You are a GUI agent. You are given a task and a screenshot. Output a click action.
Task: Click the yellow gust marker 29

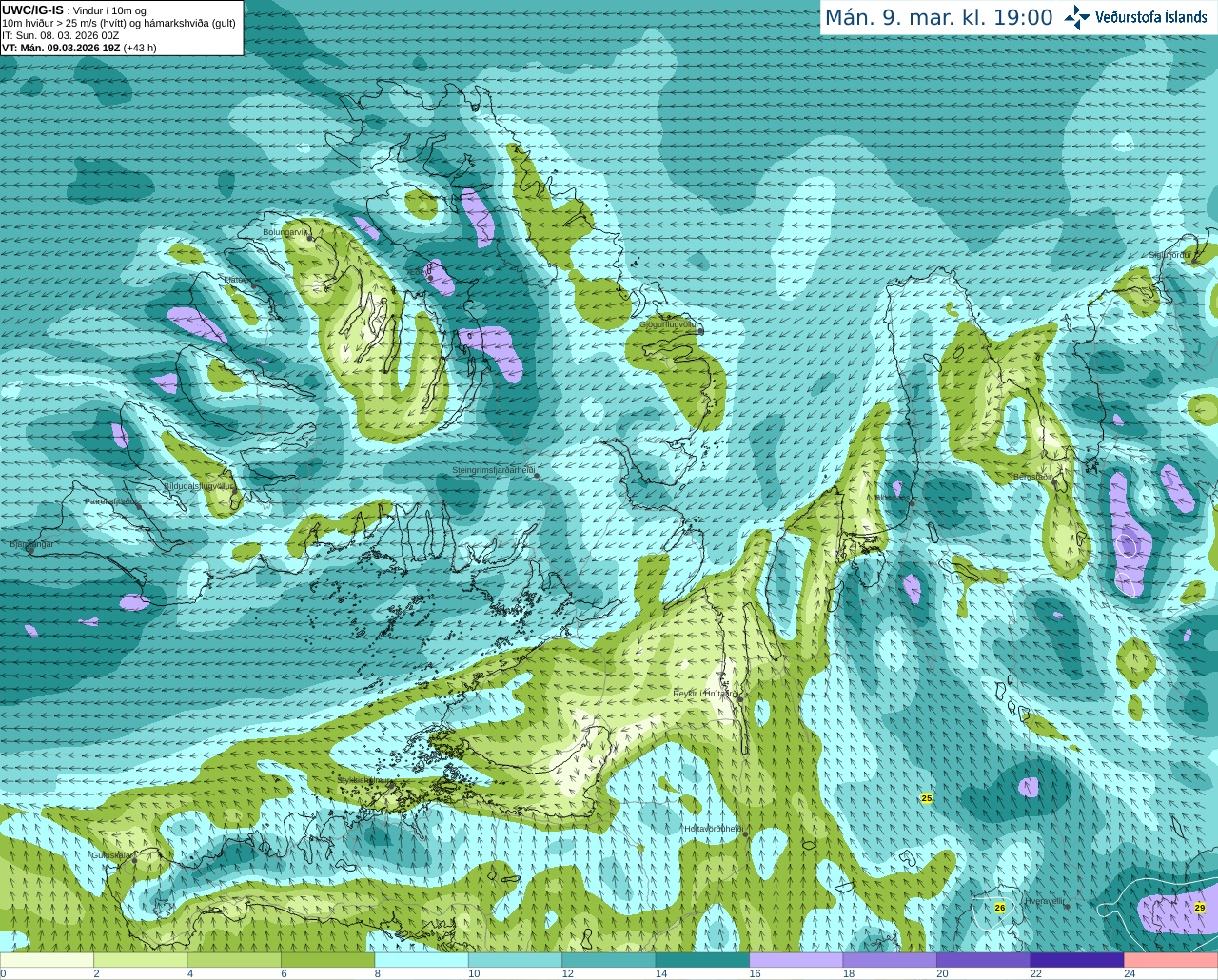pos(1200,908)
